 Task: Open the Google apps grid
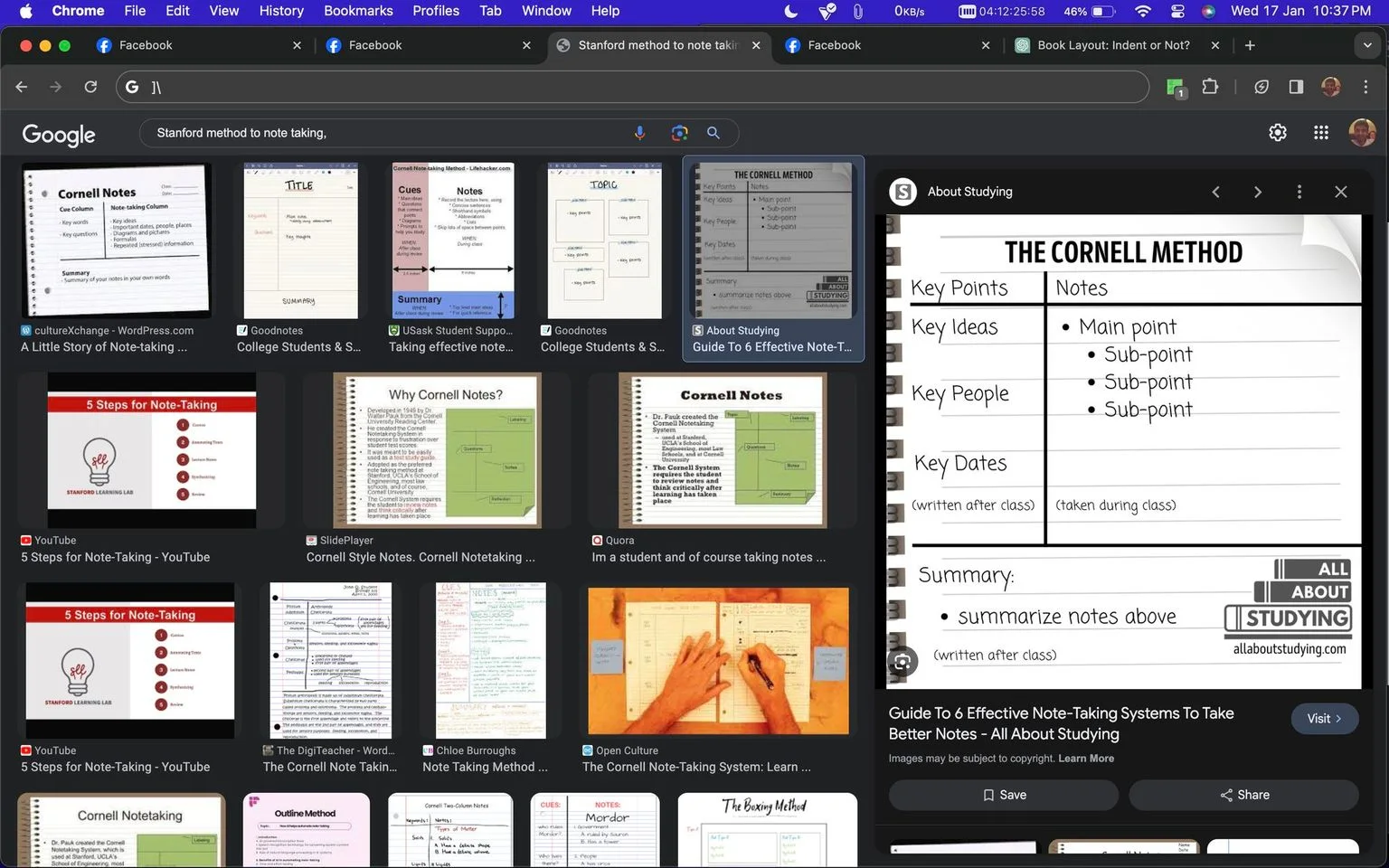tap(1320, 133)
